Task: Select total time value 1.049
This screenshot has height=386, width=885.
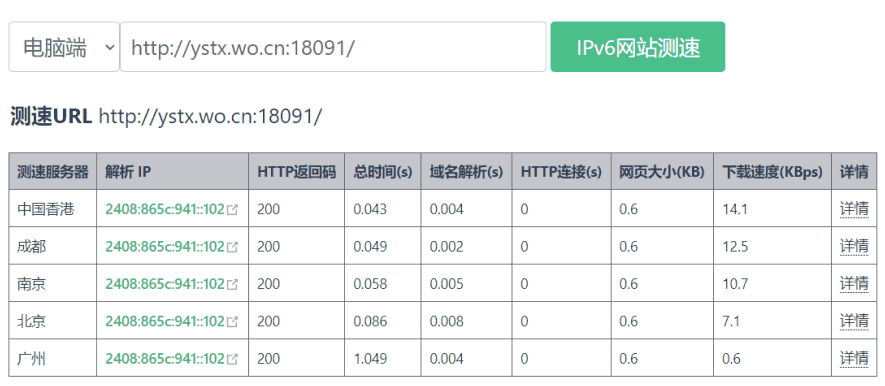Action: [x=370, y=358]
